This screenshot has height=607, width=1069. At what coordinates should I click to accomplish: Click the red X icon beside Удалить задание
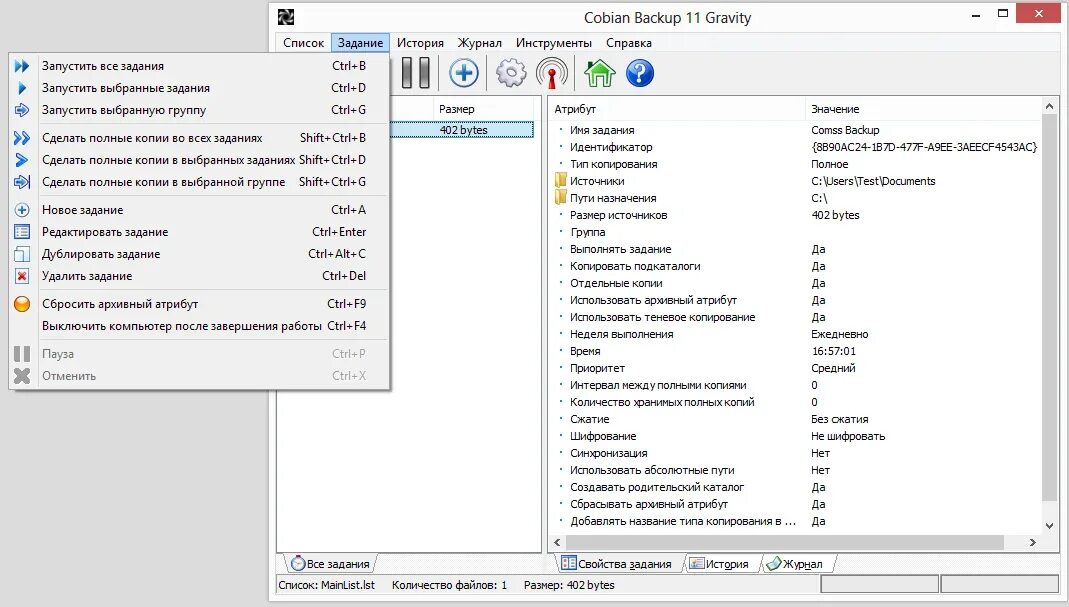click(22, 276)
